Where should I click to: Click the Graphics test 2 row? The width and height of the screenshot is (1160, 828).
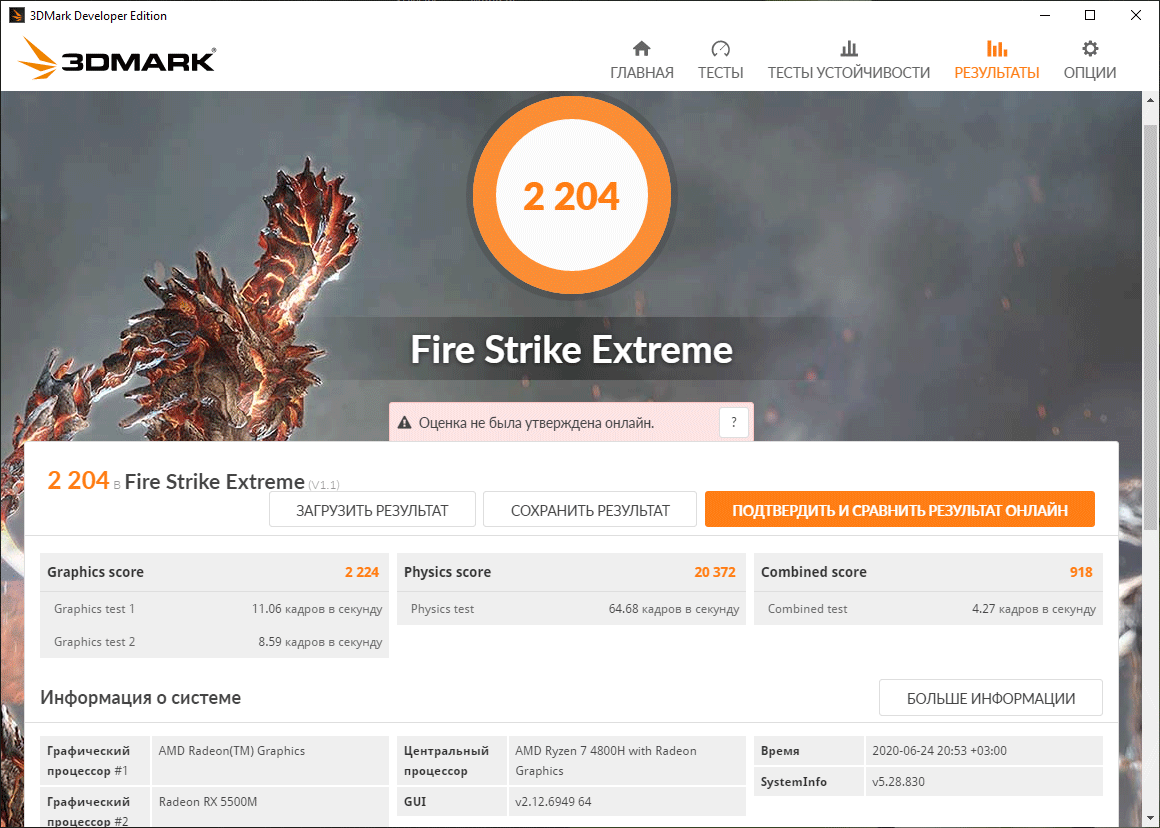[x=214, y=642]
